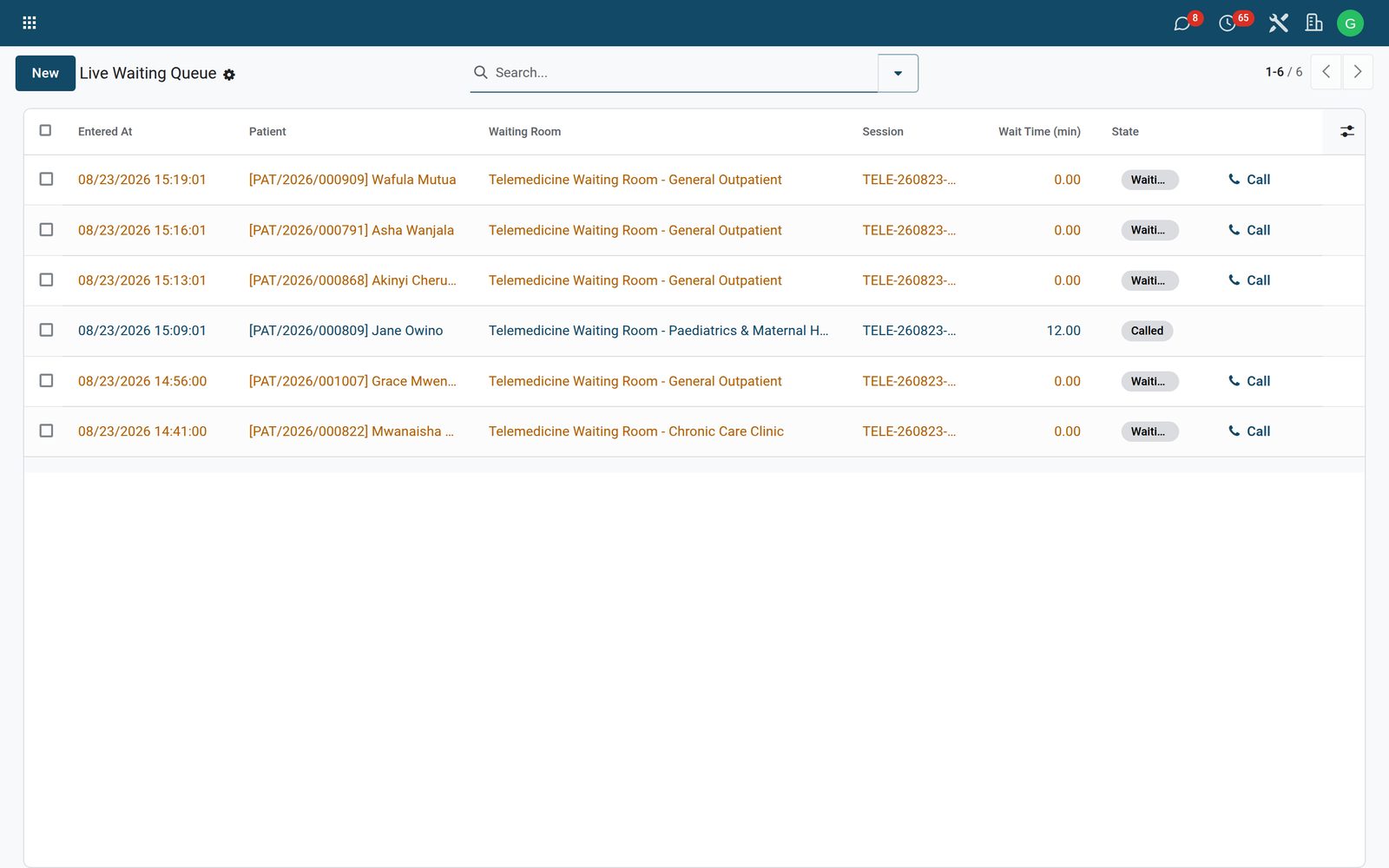This screenshot has width=1389, height=868.
Task: Open the column settings adjust icon
Action: [x=1346, y=131]
